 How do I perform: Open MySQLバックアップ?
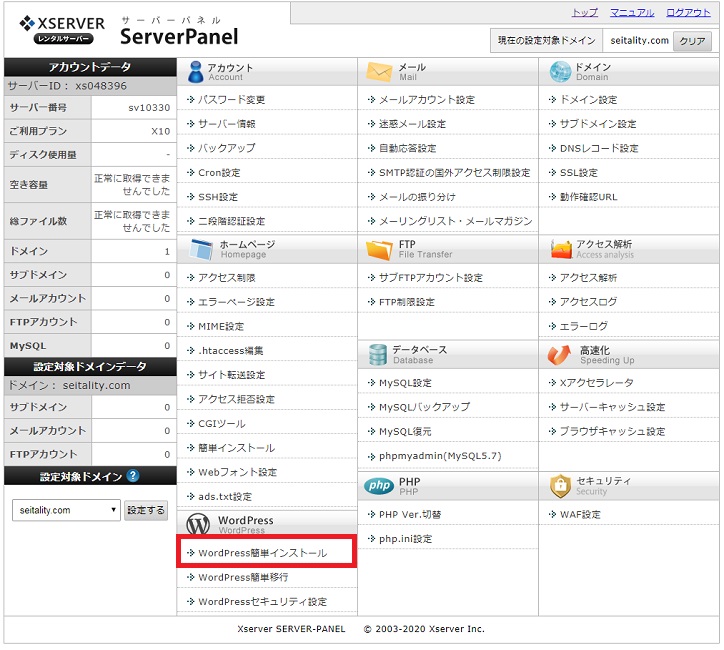click(x=424, y=407)
